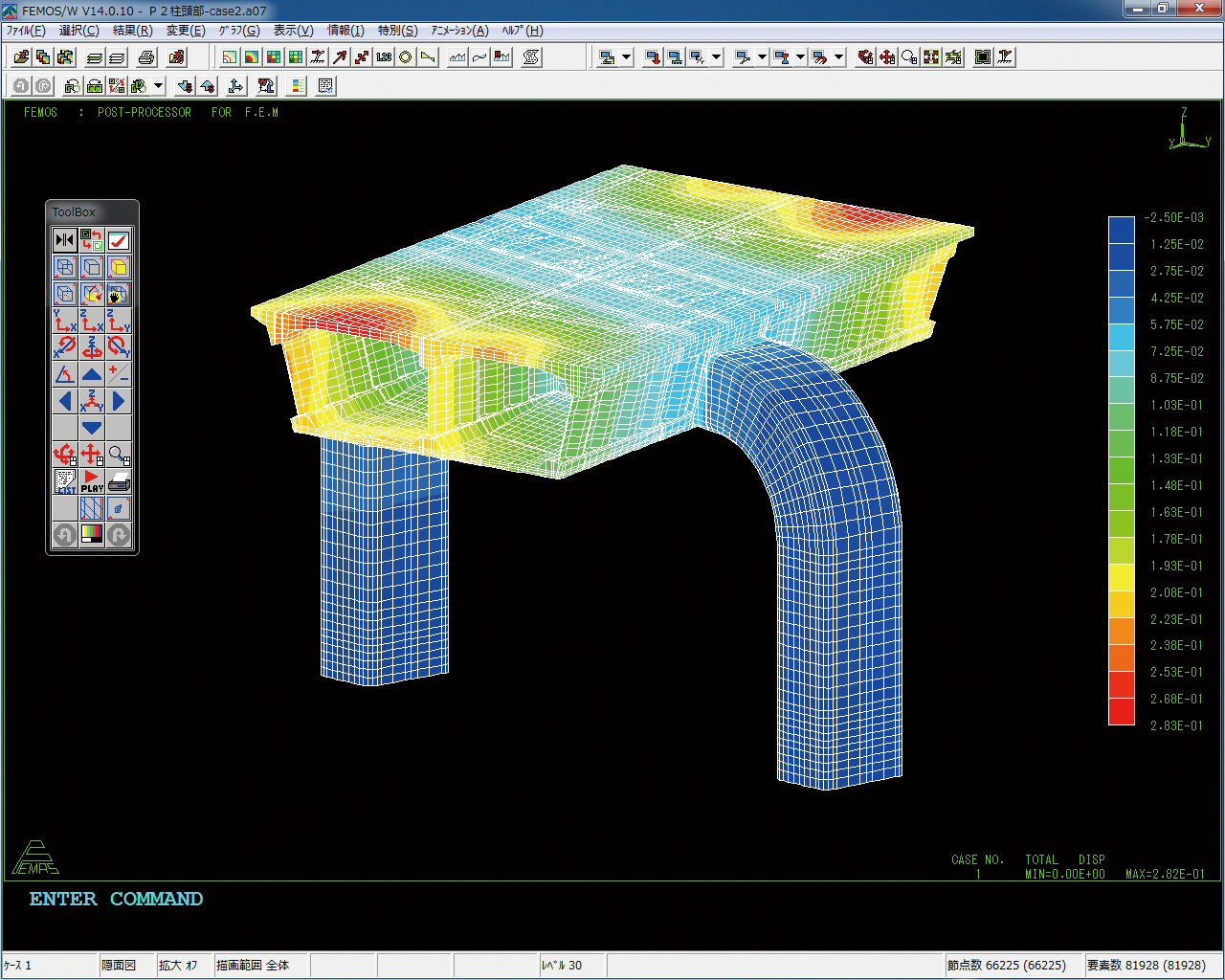Click the color bars icon in ToolBox

[92, 535]
